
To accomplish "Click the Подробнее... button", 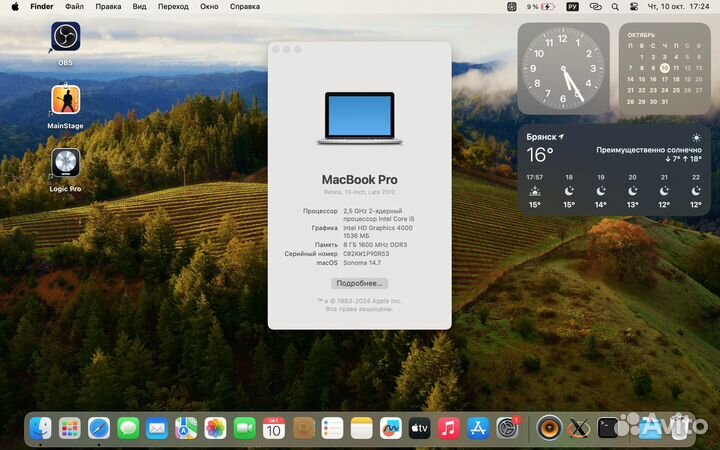I will 360,283.
